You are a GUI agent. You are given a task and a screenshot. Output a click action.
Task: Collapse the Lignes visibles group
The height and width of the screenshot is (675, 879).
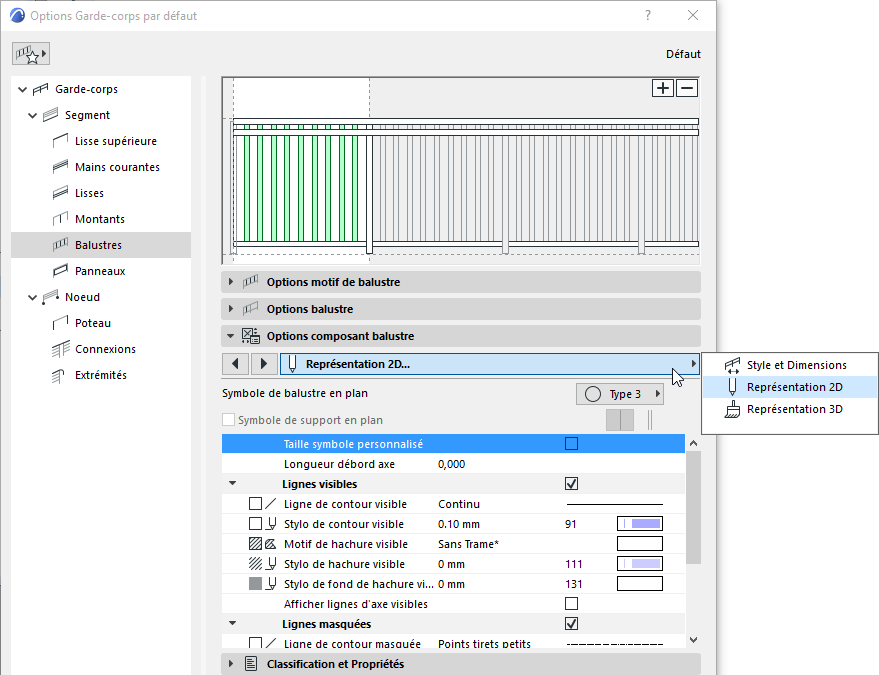(233, 483)
